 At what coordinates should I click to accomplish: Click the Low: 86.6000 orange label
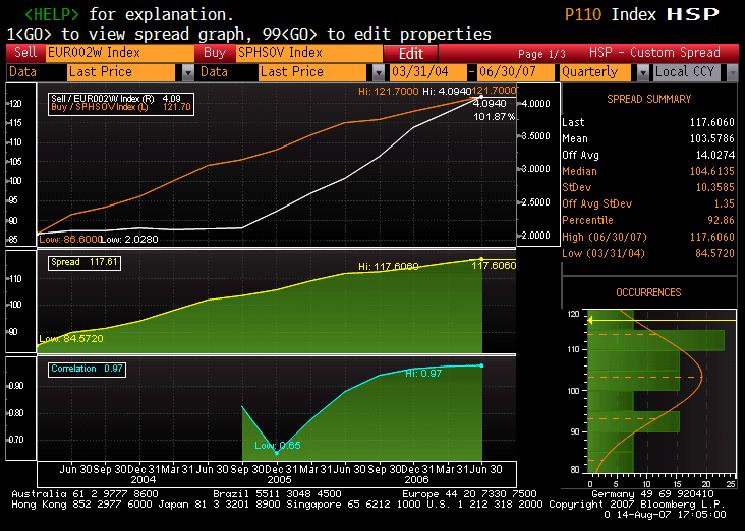(70, 240)
